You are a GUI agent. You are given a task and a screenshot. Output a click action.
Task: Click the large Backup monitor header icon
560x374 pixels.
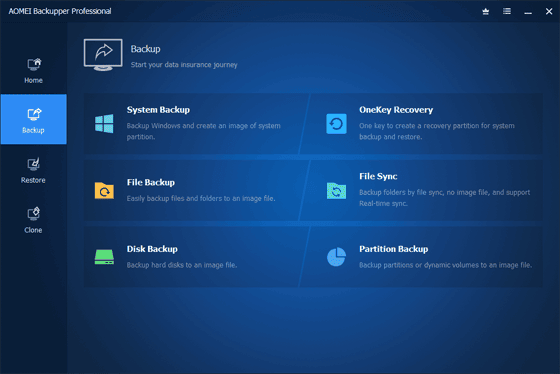pos(103,55)
